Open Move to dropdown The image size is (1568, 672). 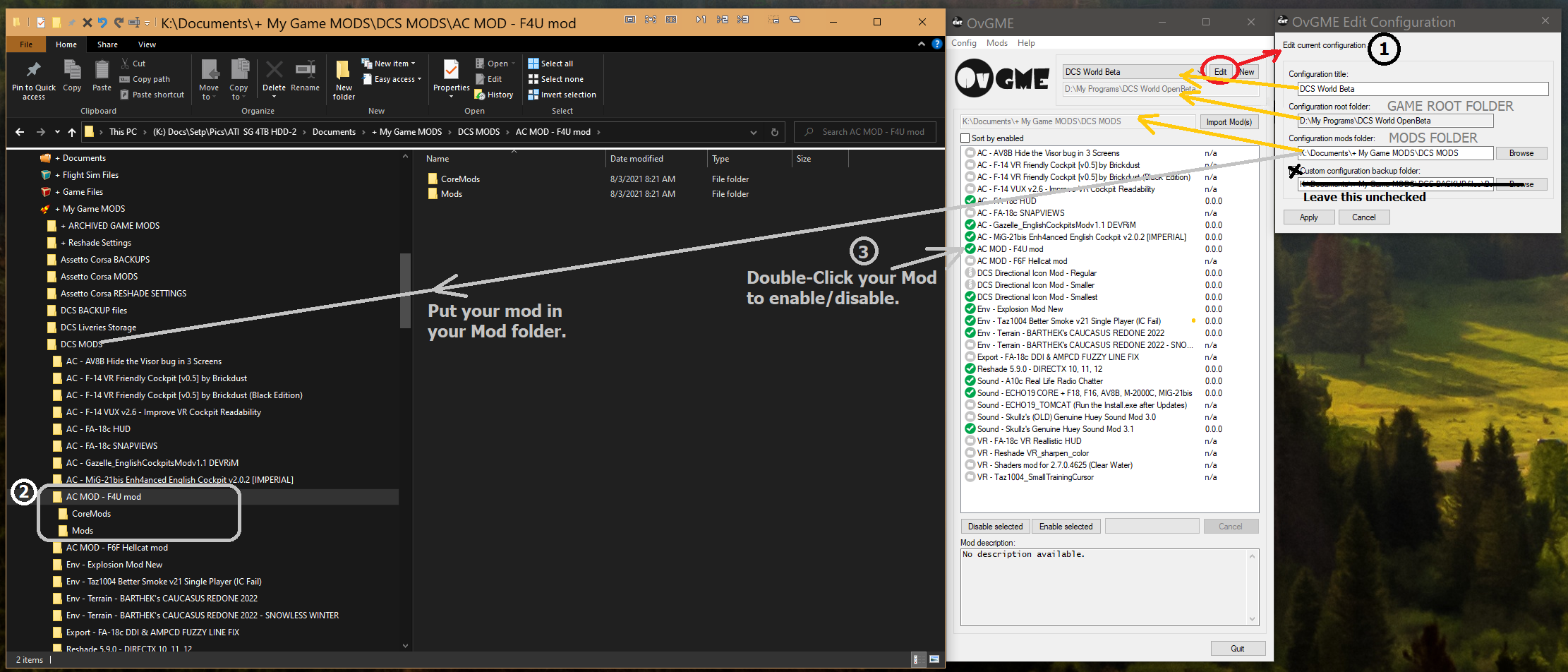[x=209, y=79]
